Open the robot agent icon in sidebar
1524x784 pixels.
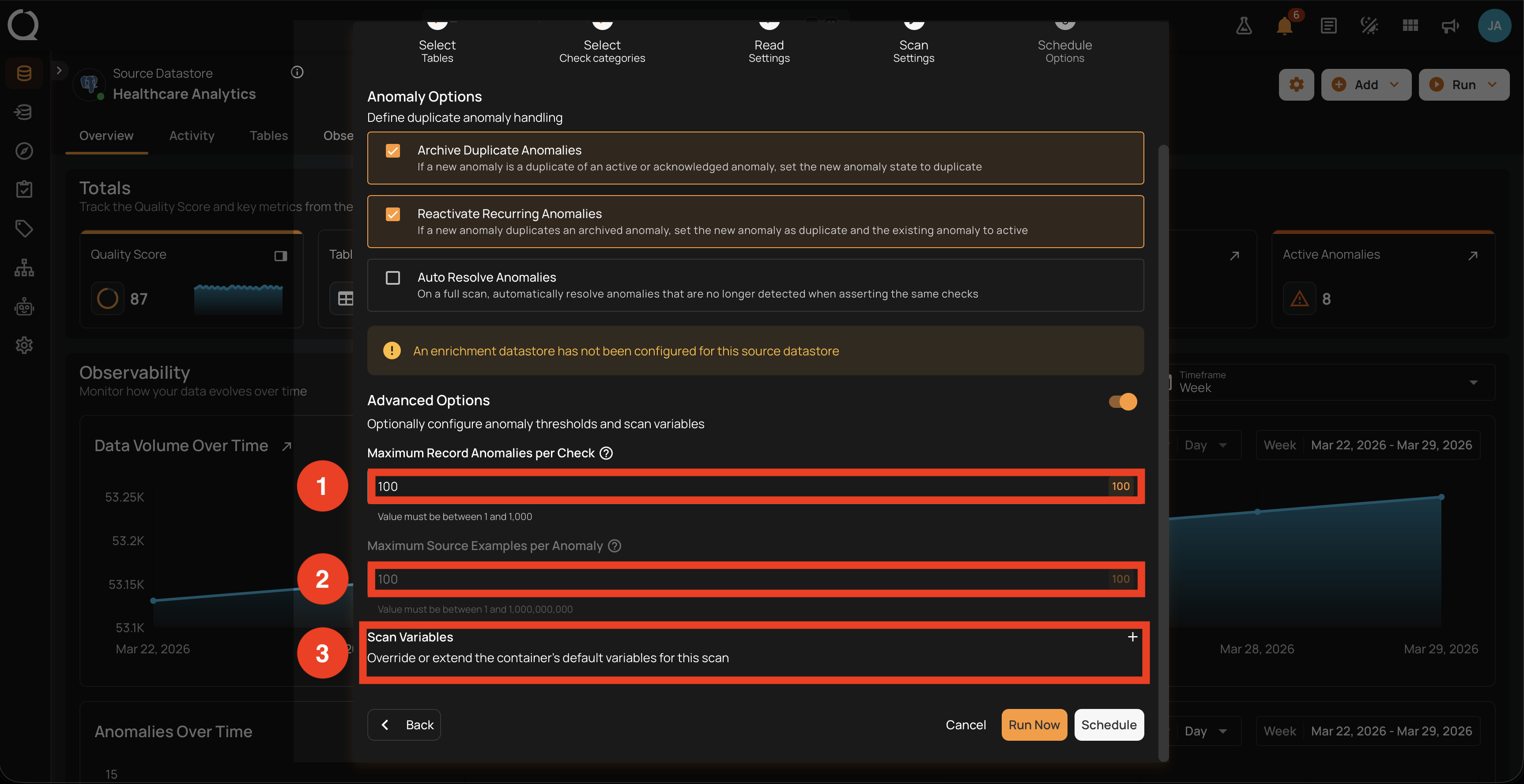pyautogui.click(x=24, y=306)
